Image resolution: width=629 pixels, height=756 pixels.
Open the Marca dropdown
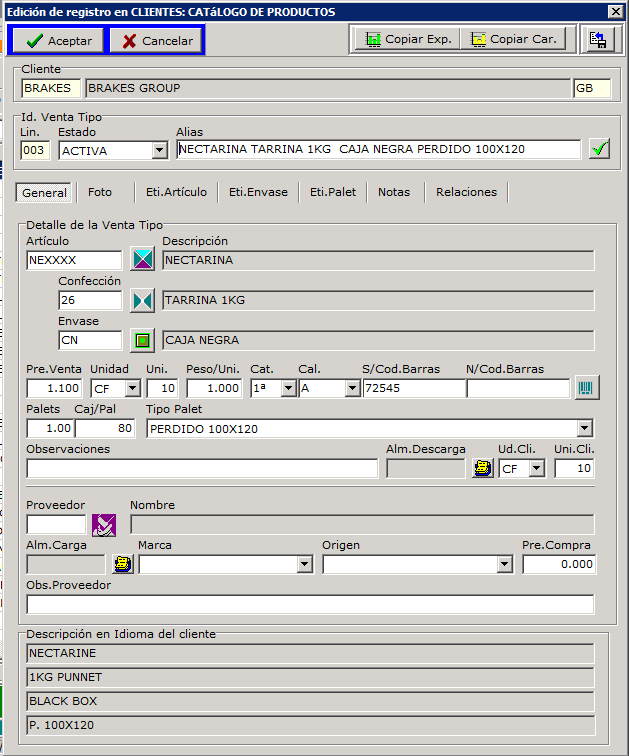305,565
